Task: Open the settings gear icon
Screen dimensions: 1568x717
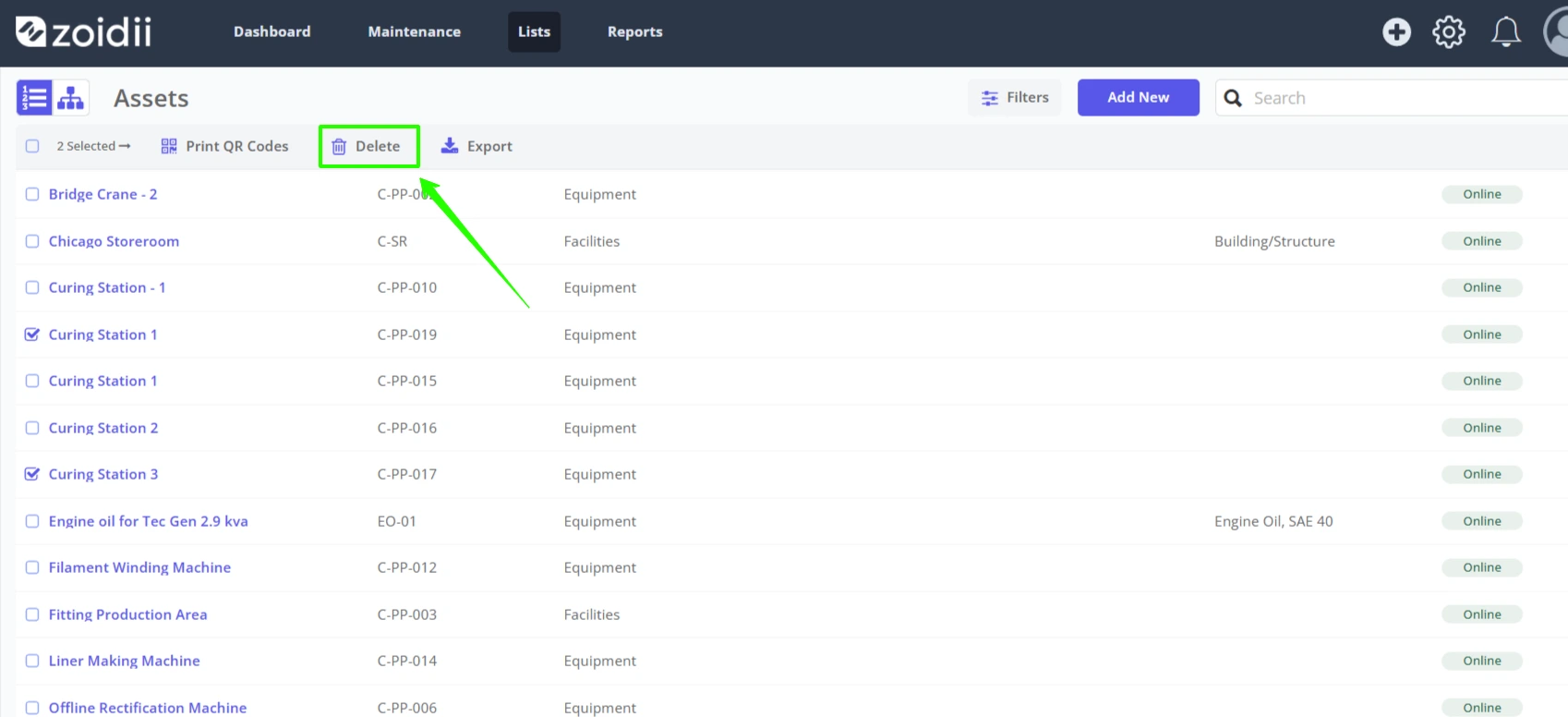Action: click(1449, 32)
